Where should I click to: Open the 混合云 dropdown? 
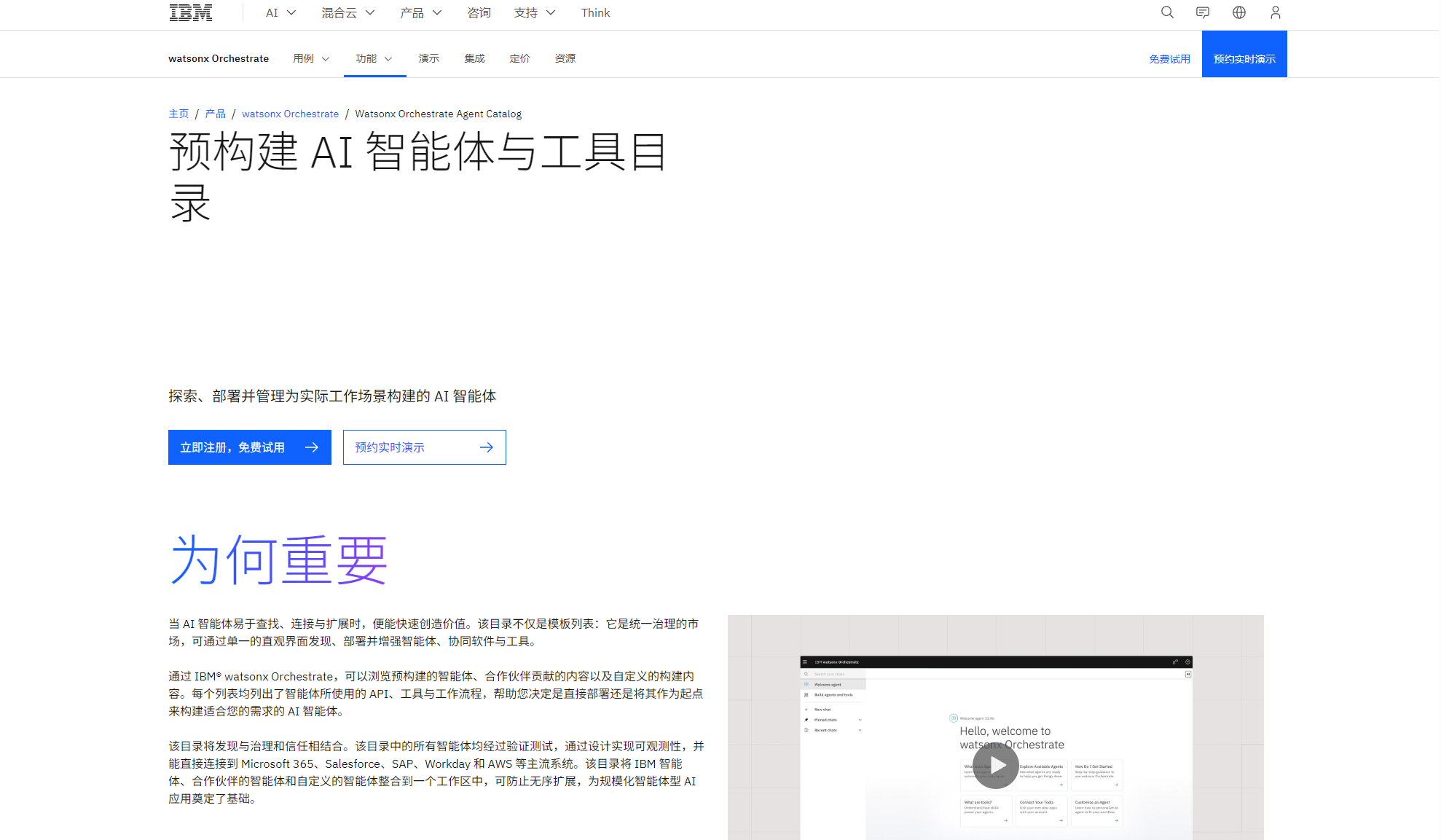pyautogui.click(x=348, y=12)
